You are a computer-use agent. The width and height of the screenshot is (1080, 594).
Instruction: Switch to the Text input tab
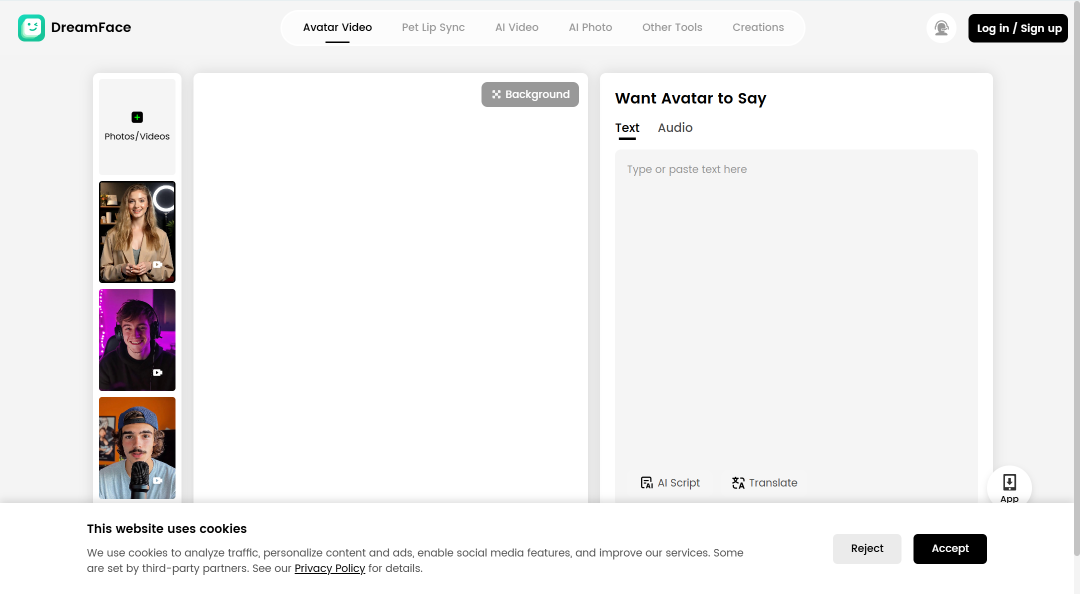[627, 128]
